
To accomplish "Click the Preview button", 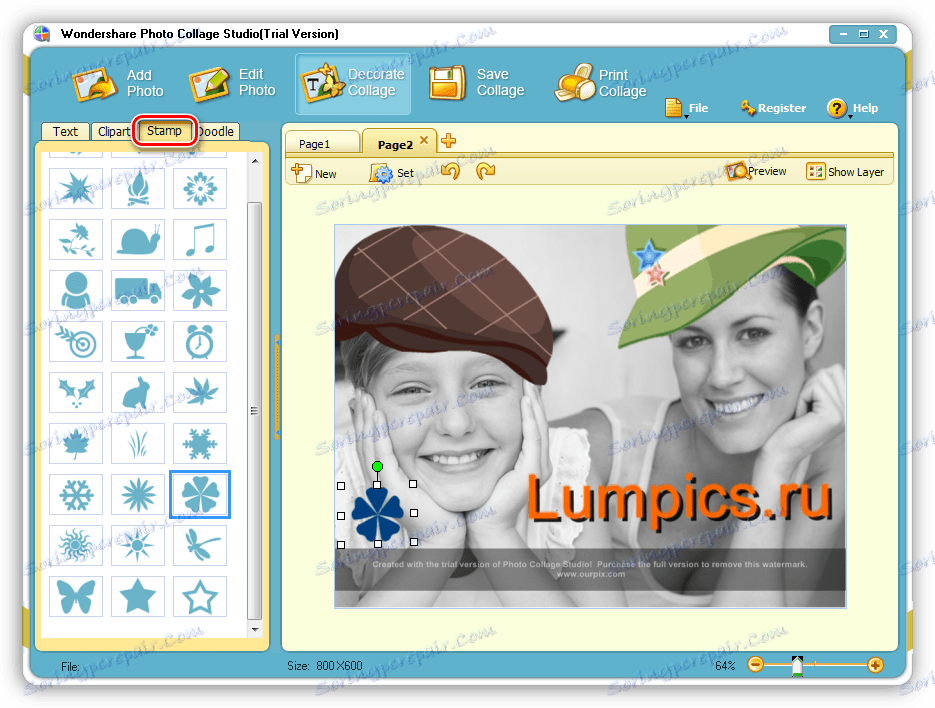I will click(x=756, y=172).
